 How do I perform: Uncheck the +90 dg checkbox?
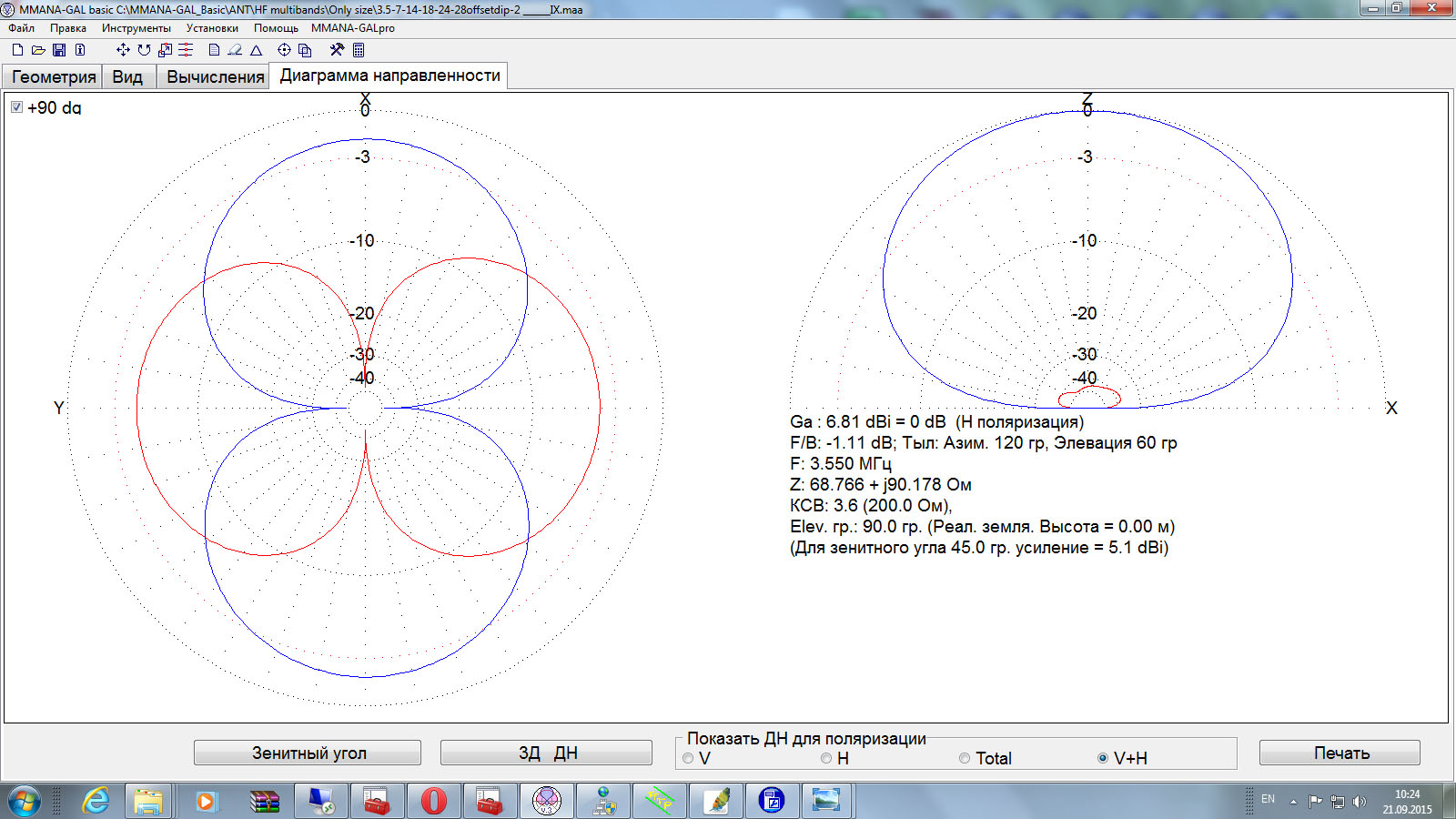pos(16,107)
